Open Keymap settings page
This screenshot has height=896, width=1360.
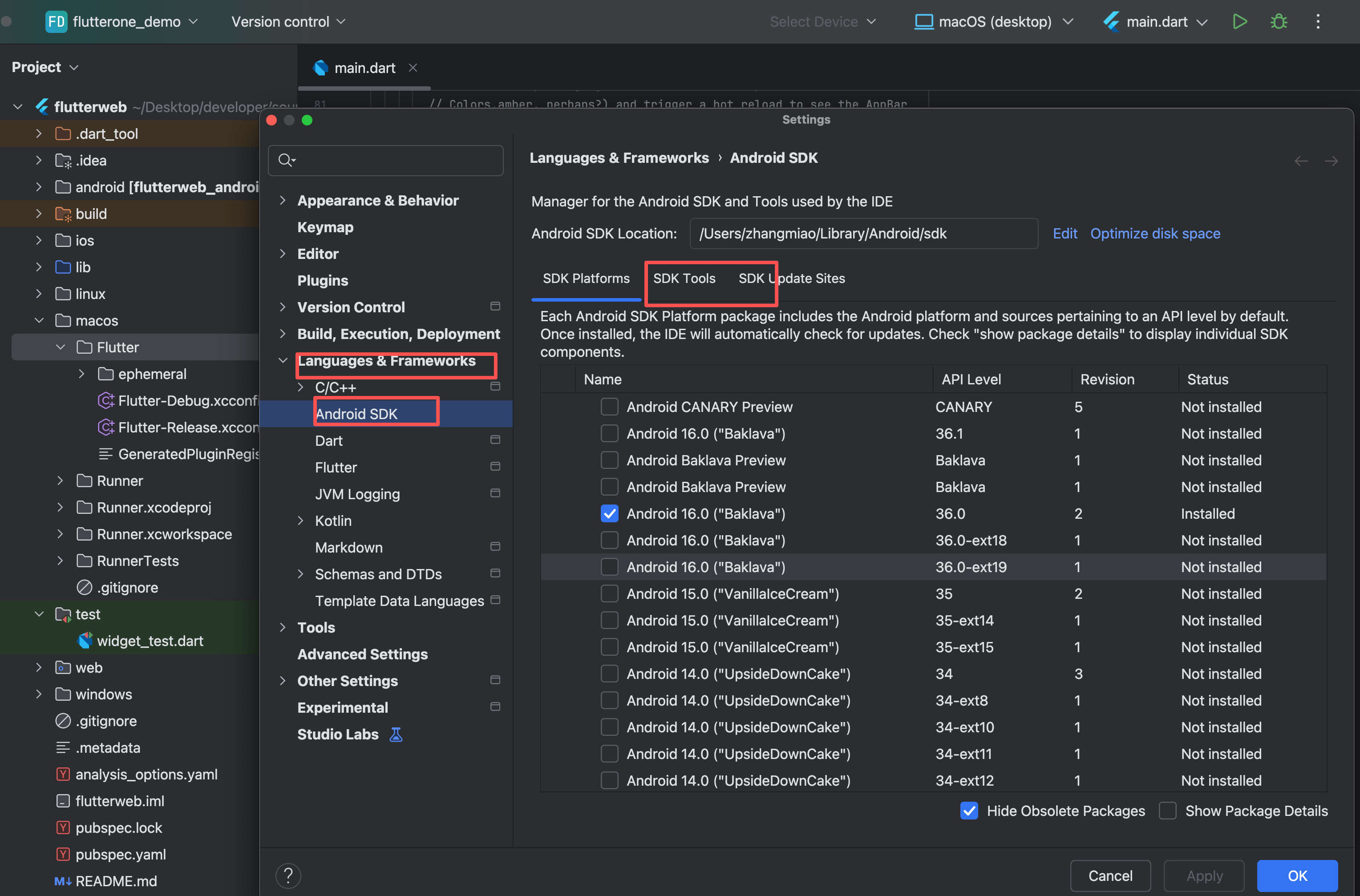325,227
